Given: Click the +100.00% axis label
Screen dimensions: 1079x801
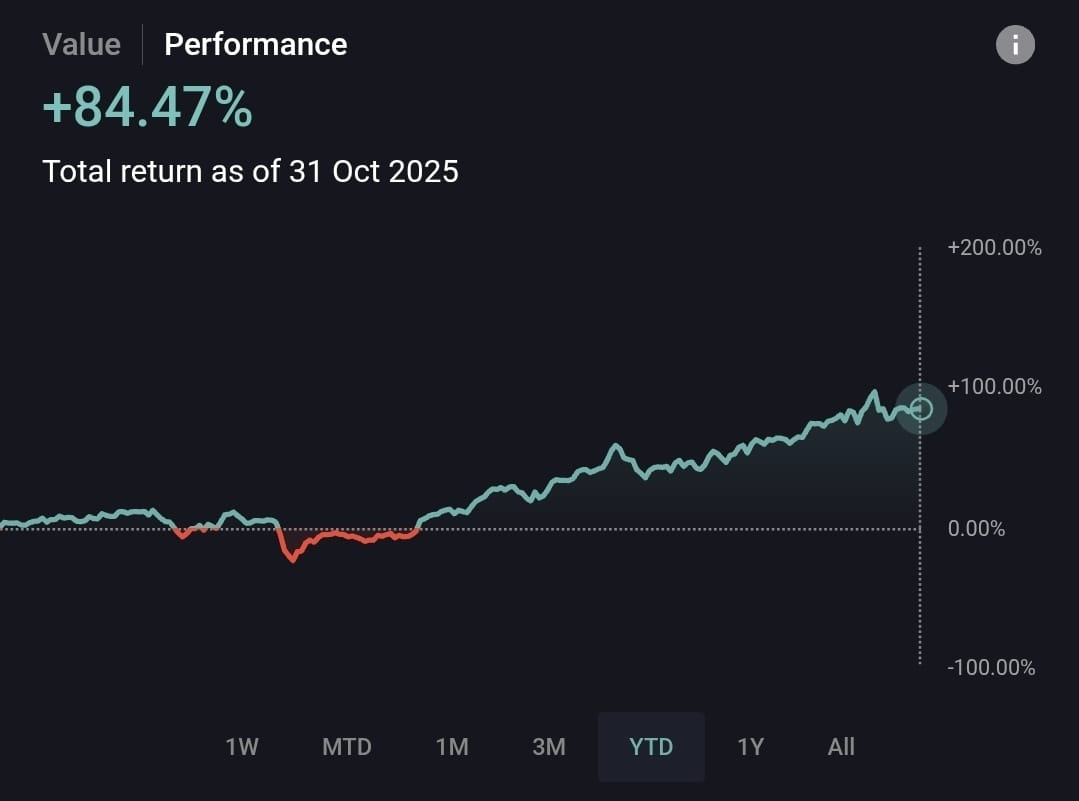Looking at the screenshot, I should point(994,387).
